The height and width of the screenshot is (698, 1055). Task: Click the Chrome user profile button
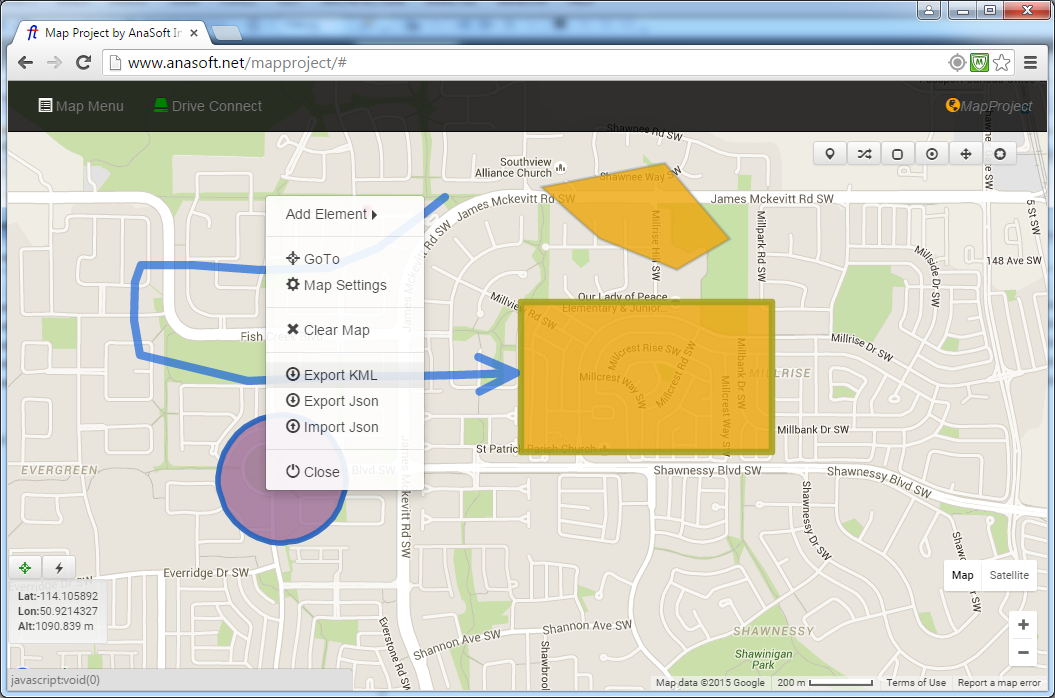pos(929,10)
